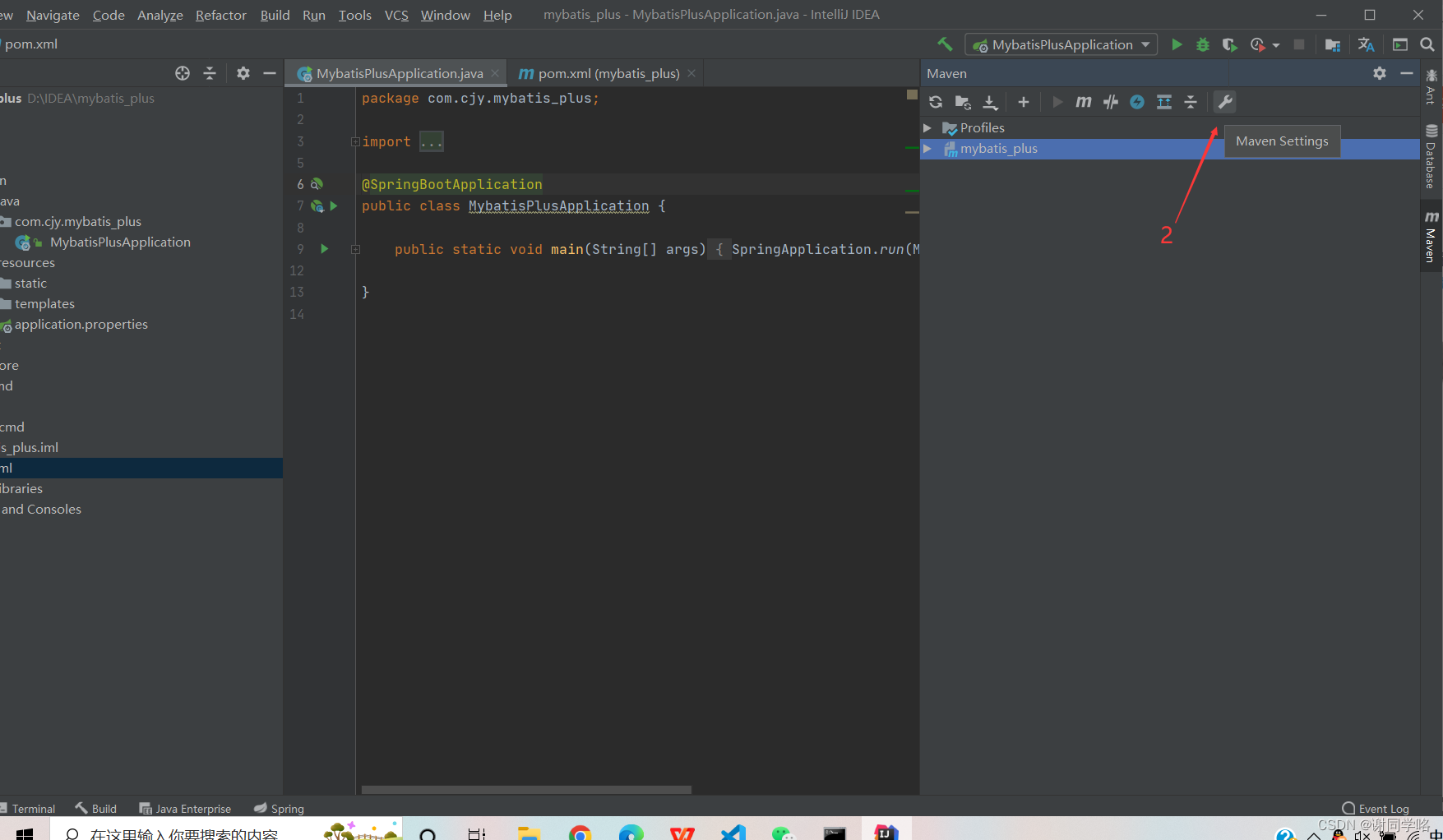Image resolution: width=1443 pixels, height=840 pixels.
Task: Click the horizontal scrollbar in the editor
Action: (526, 789)
